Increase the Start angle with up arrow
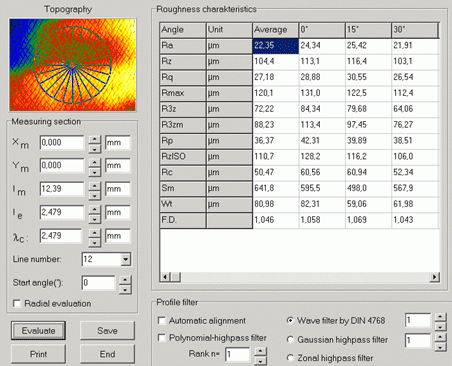The height and width of the screenshot is (366, 452). tap(125, 280)
